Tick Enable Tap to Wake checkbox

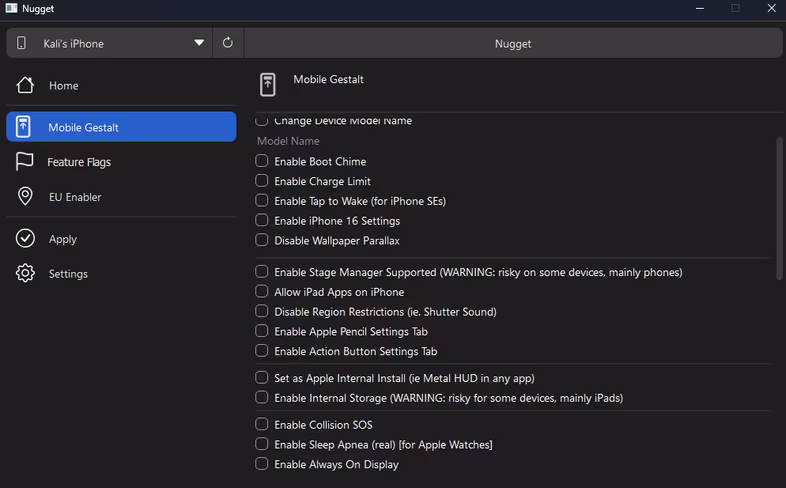(262, 200)
